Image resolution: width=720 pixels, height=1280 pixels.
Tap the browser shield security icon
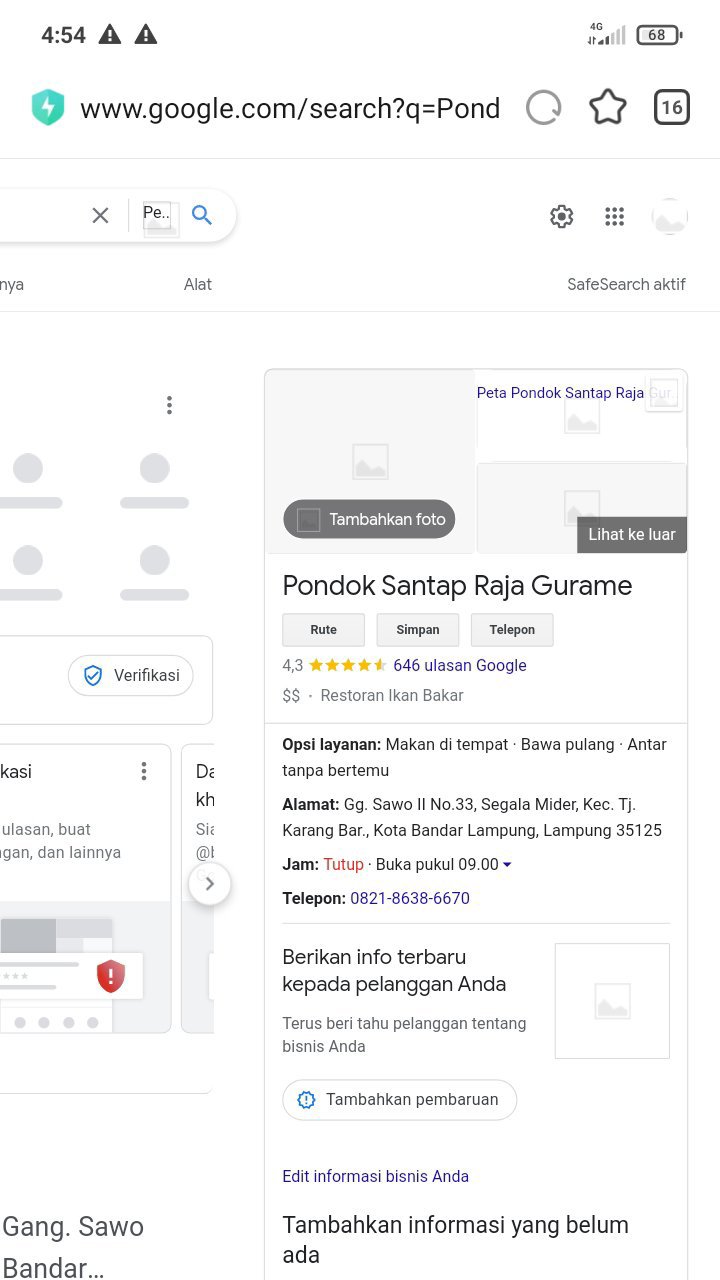click(48, 108)
